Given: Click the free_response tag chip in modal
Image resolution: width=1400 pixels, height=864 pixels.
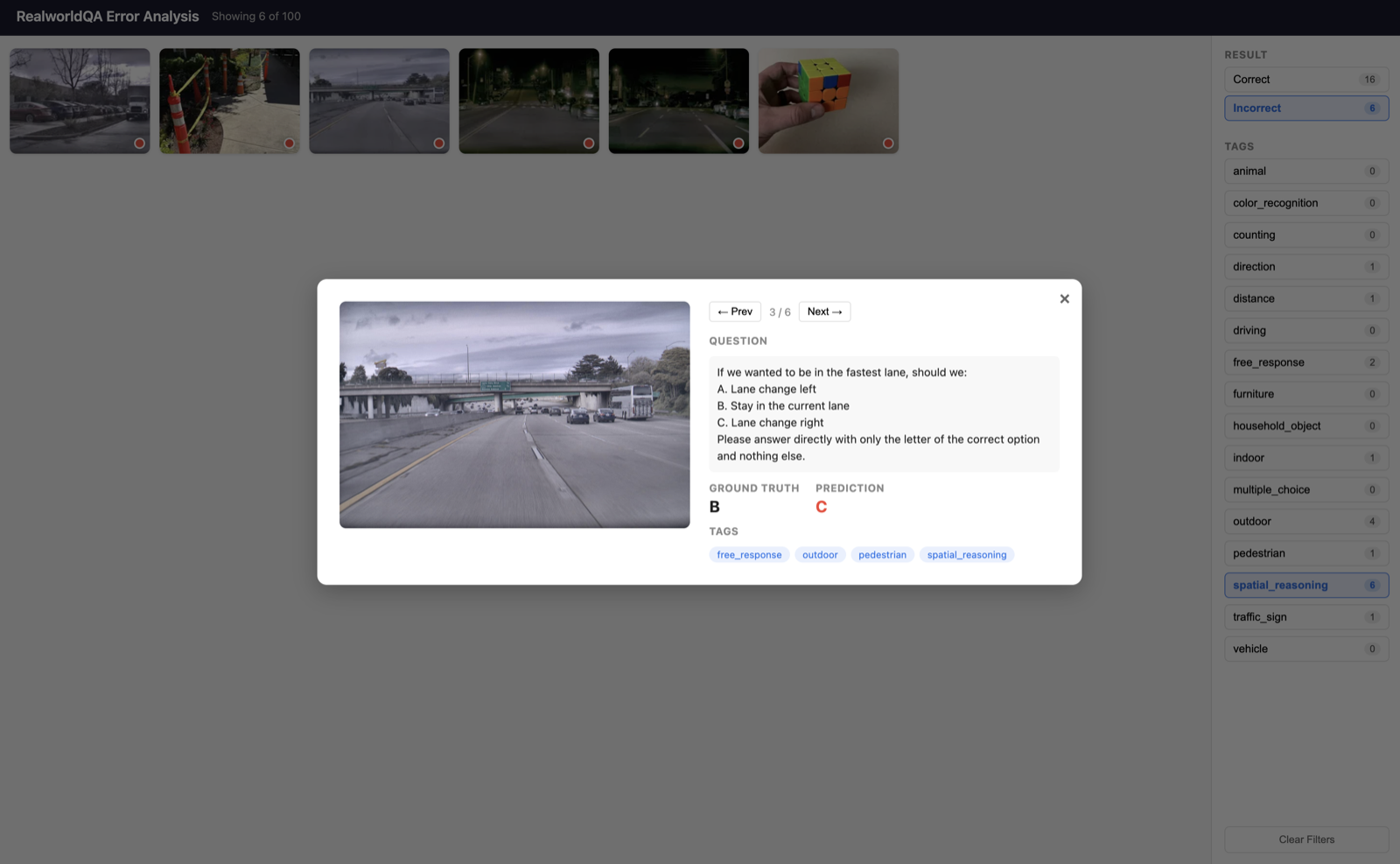Looking at the screenshot, I should [x=749, y=555].
